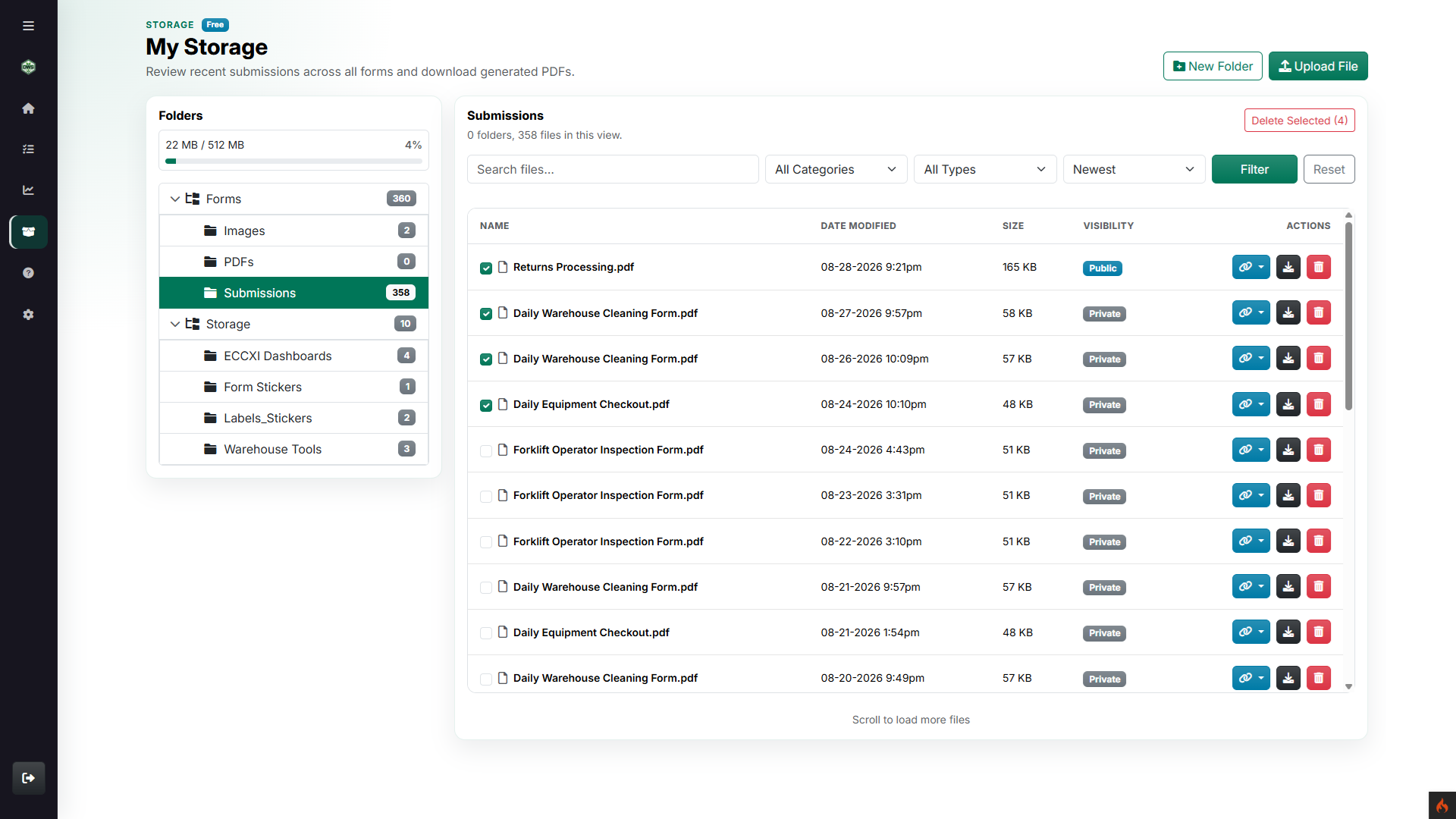
Task: Download Returns Processing.pdf
Action: point(1288,267)
